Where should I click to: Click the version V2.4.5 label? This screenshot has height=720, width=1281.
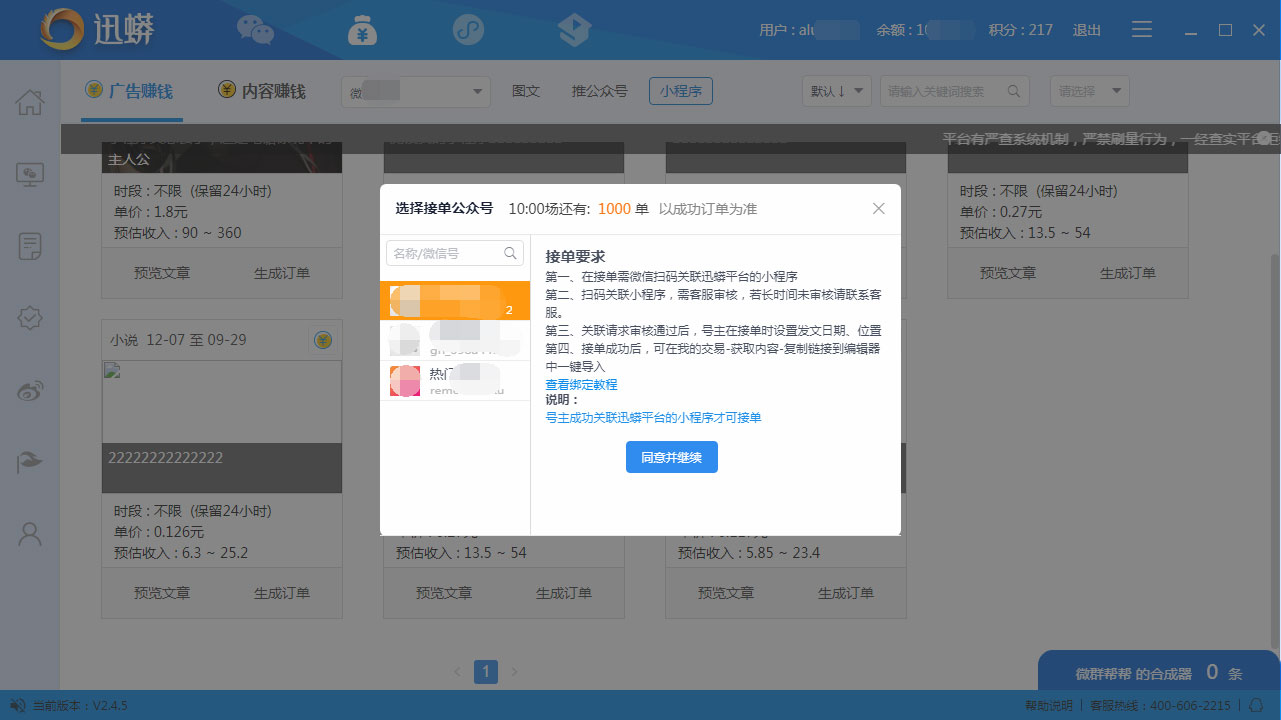[80, 705]
